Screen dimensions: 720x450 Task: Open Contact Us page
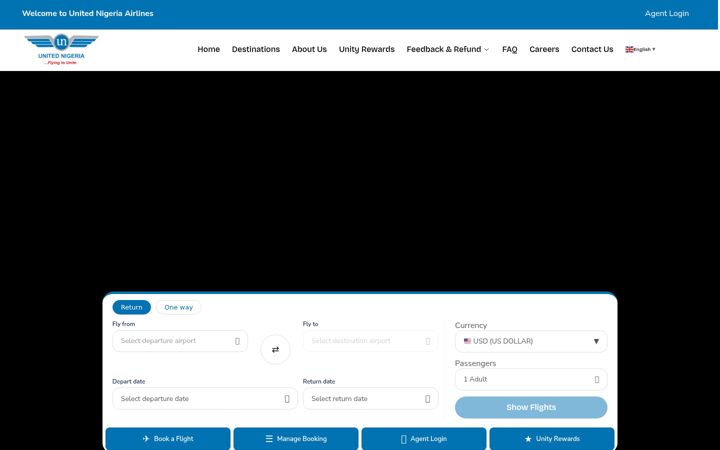coord(592,49)
